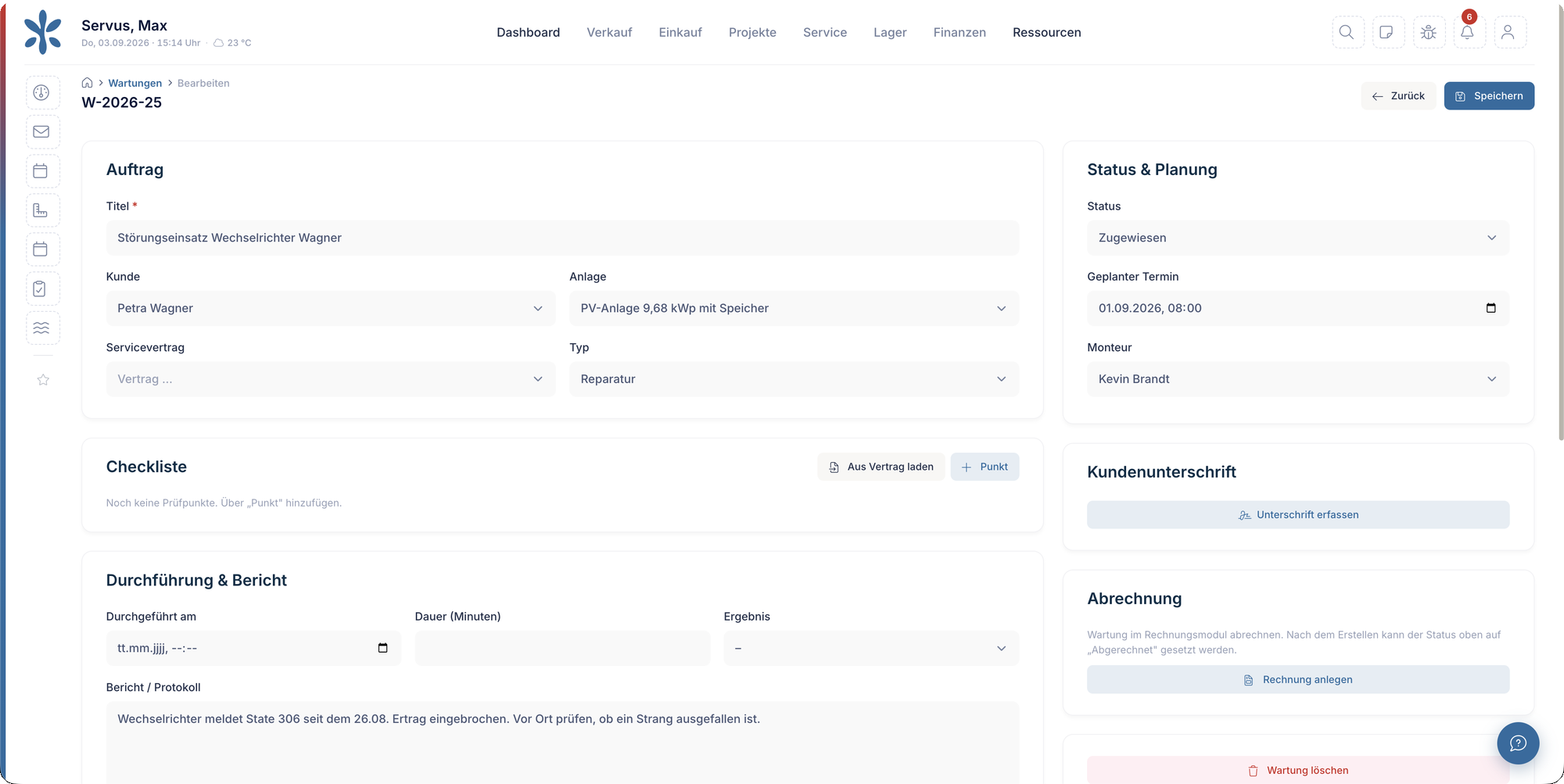Go to the Dashboard menu

(x=528, y=32)
